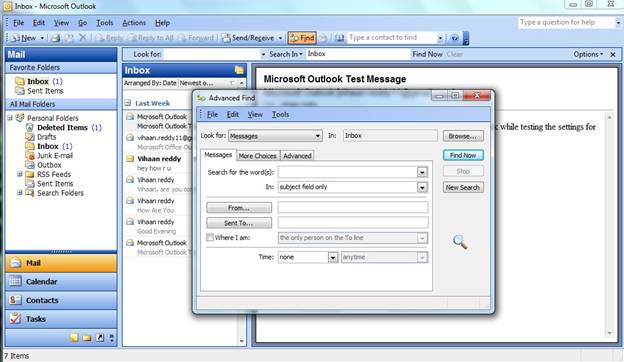Screen dimensions: 624x362
Task: Open the contact search dropdown arrow
Action: [x=440, y=38]
